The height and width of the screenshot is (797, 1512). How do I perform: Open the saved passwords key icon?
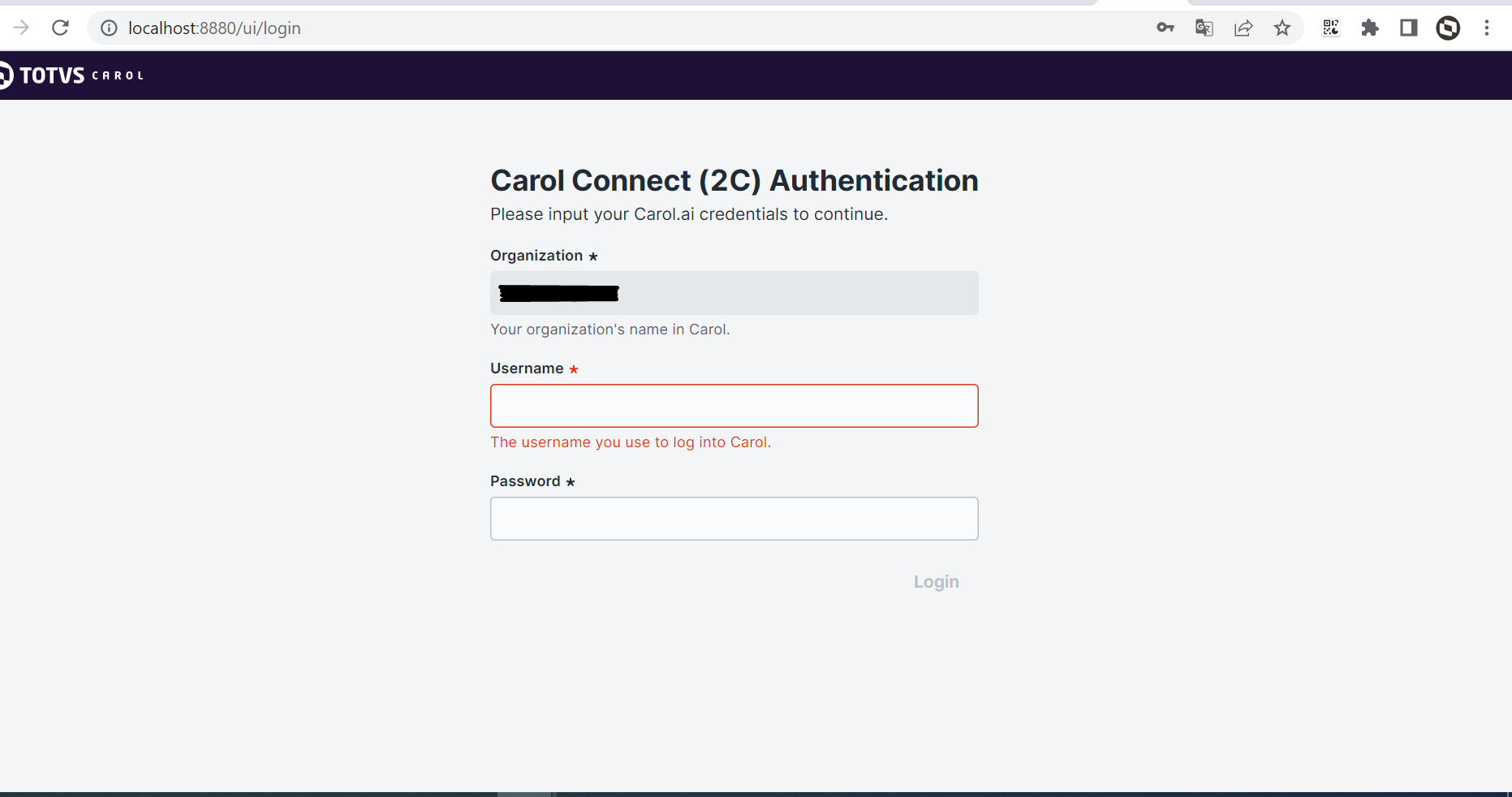click(1165, 28)
